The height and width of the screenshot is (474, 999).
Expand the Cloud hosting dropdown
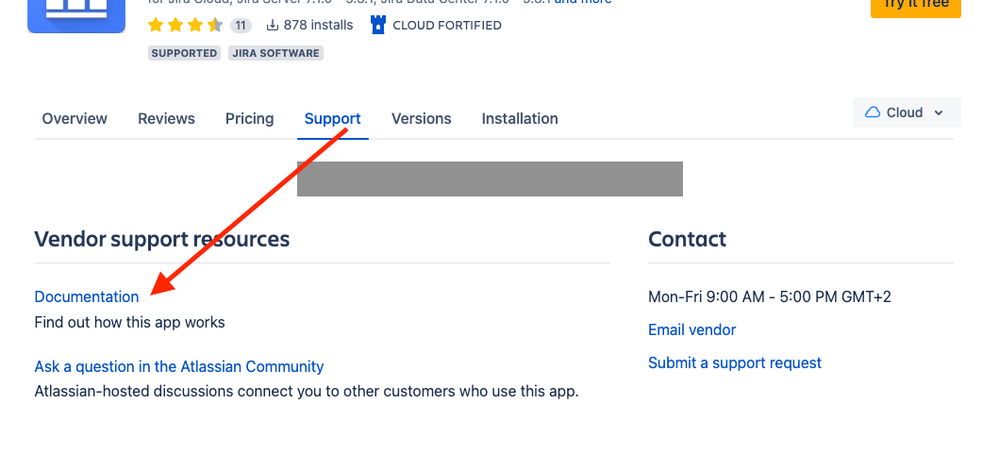pyautogui.click(x=906, y=113)
